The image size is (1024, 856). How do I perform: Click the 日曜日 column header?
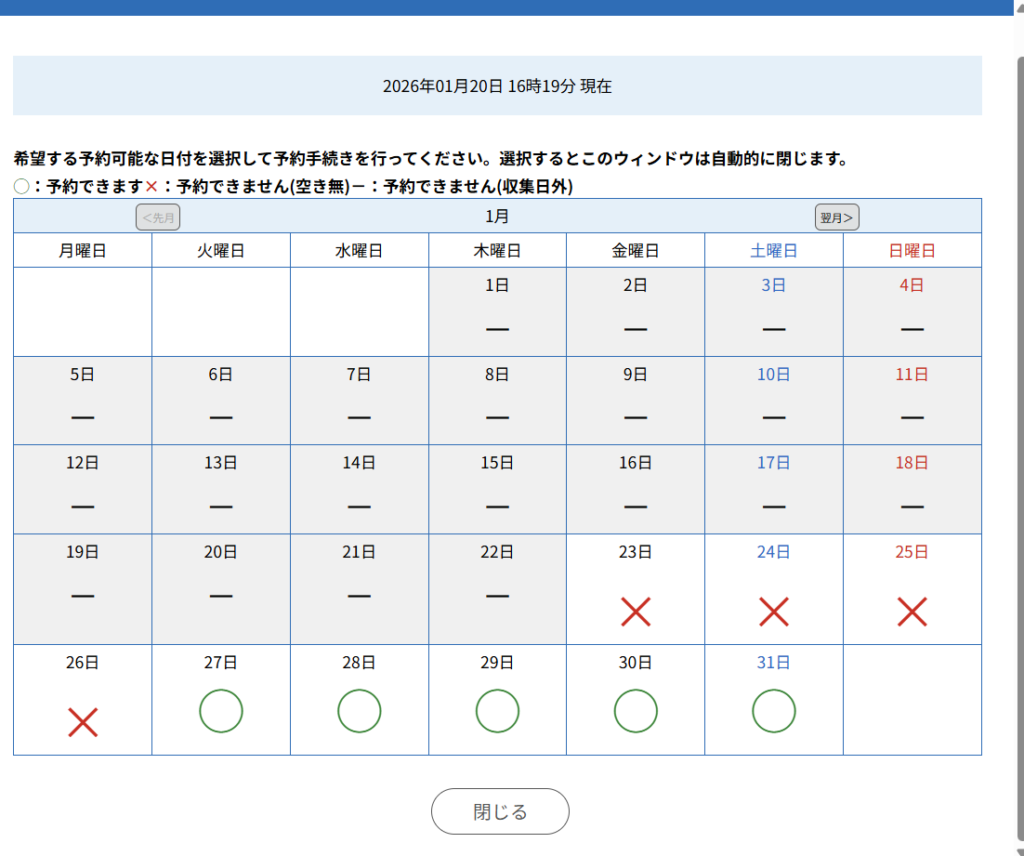pos(912,250)
